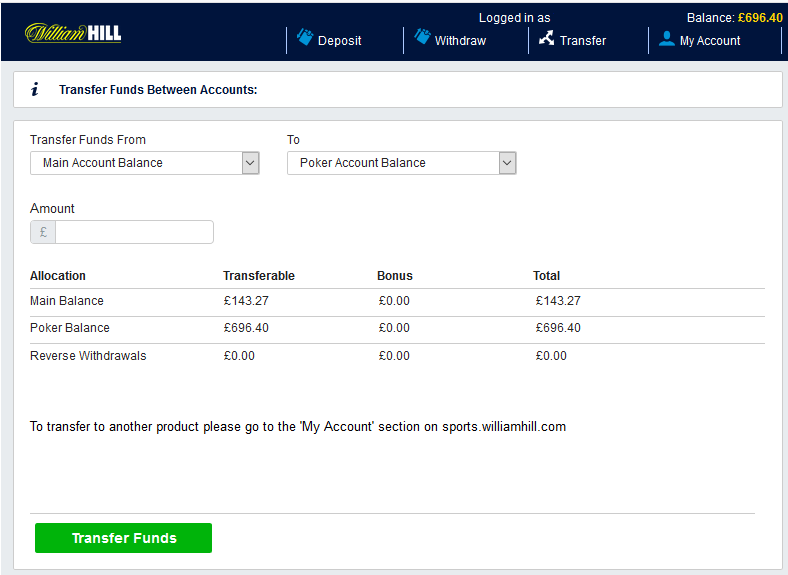Click the Withdraw cards icon
This screenshot has width=788, height=575.
pos(422,37)
